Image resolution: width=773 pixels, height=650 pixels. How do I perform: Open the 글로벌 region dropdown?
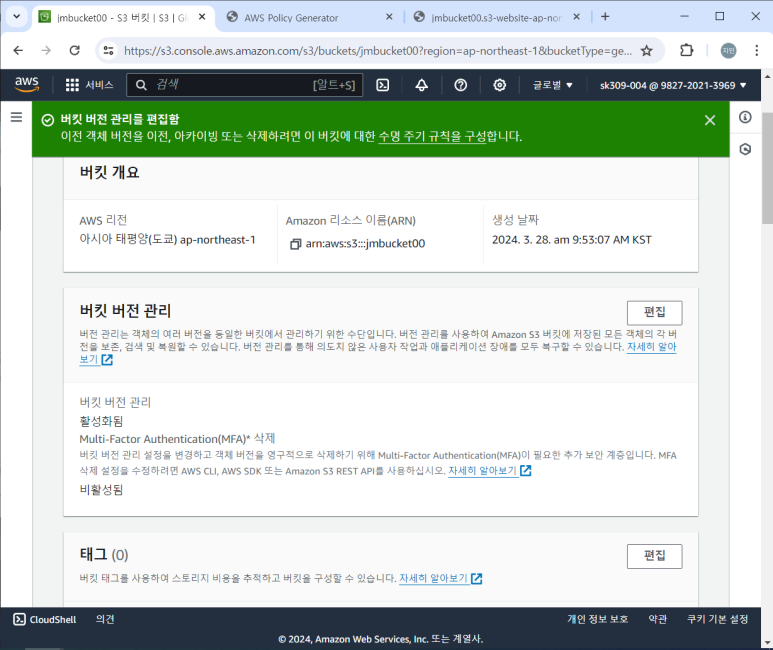552,85
